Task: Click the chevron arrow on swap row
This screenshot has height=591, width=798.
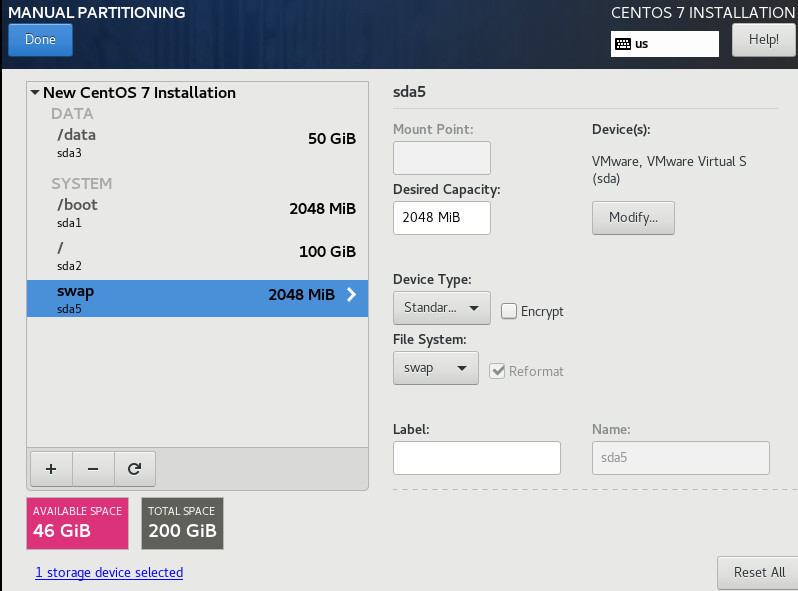Action: (x=351, y=295)
